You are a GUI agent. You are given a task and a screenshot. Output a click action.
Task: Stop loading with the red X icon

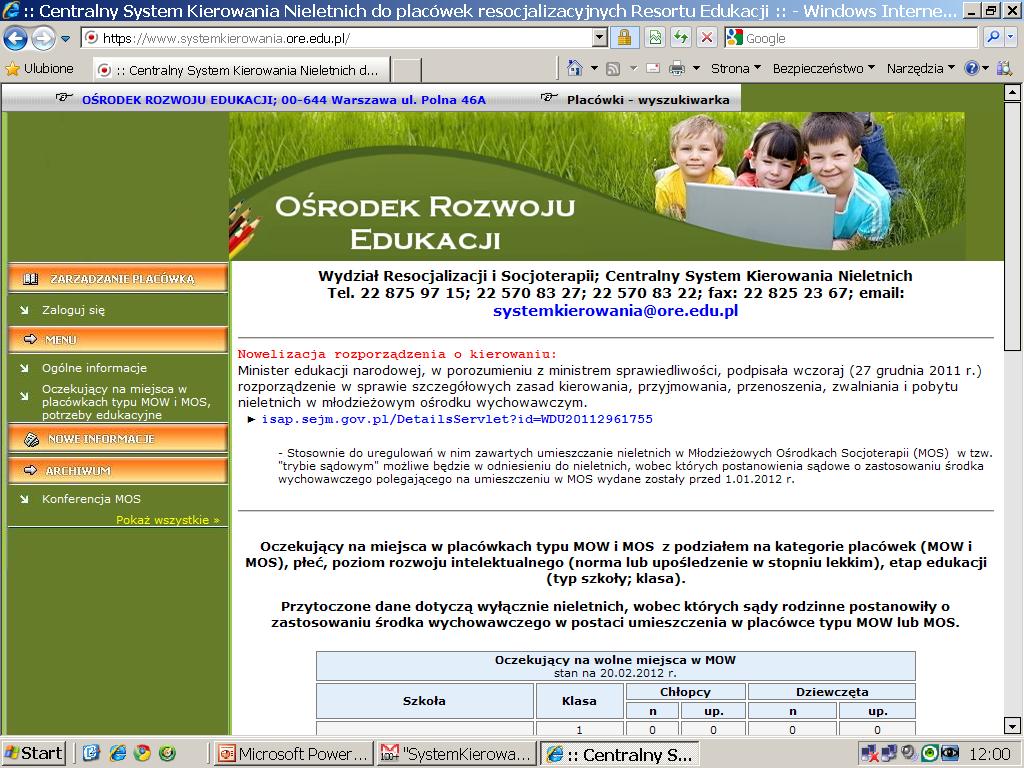[x=707, y=38]
